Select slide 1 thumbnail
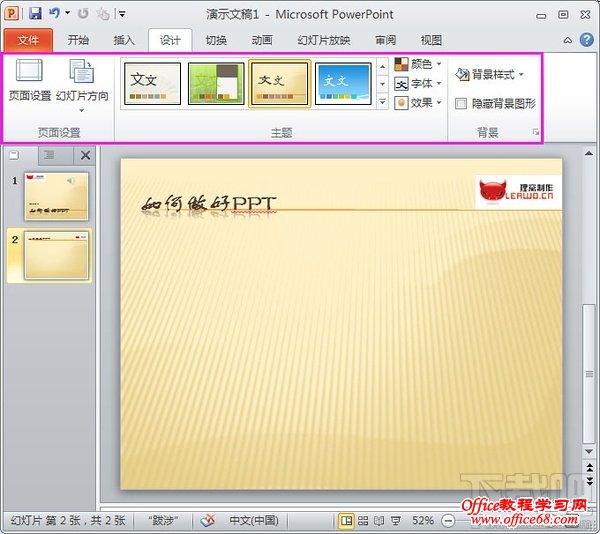 pos(56,197)
